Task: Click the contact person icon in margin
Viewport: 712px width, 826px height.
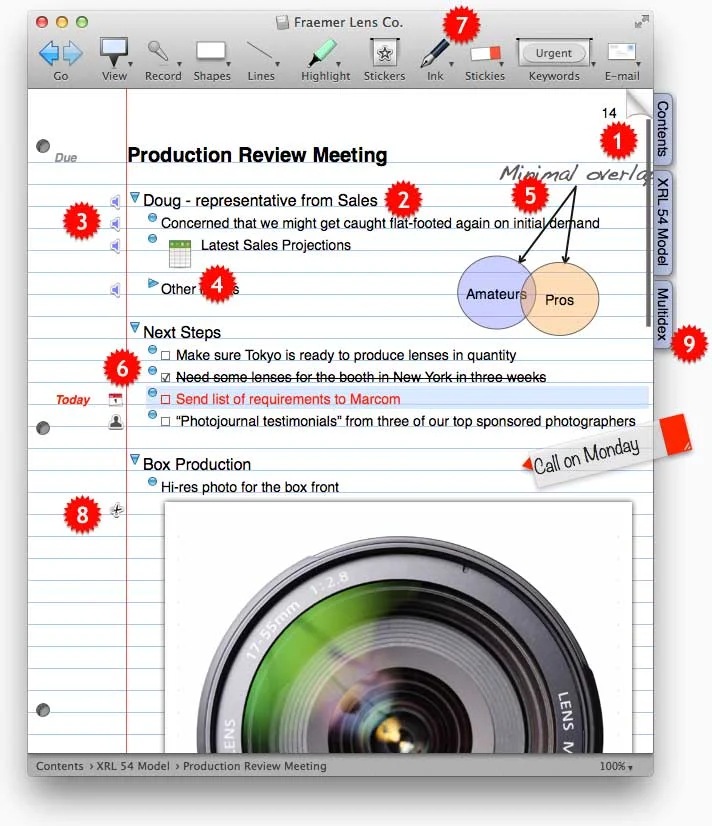Action: tap(115, 421)
